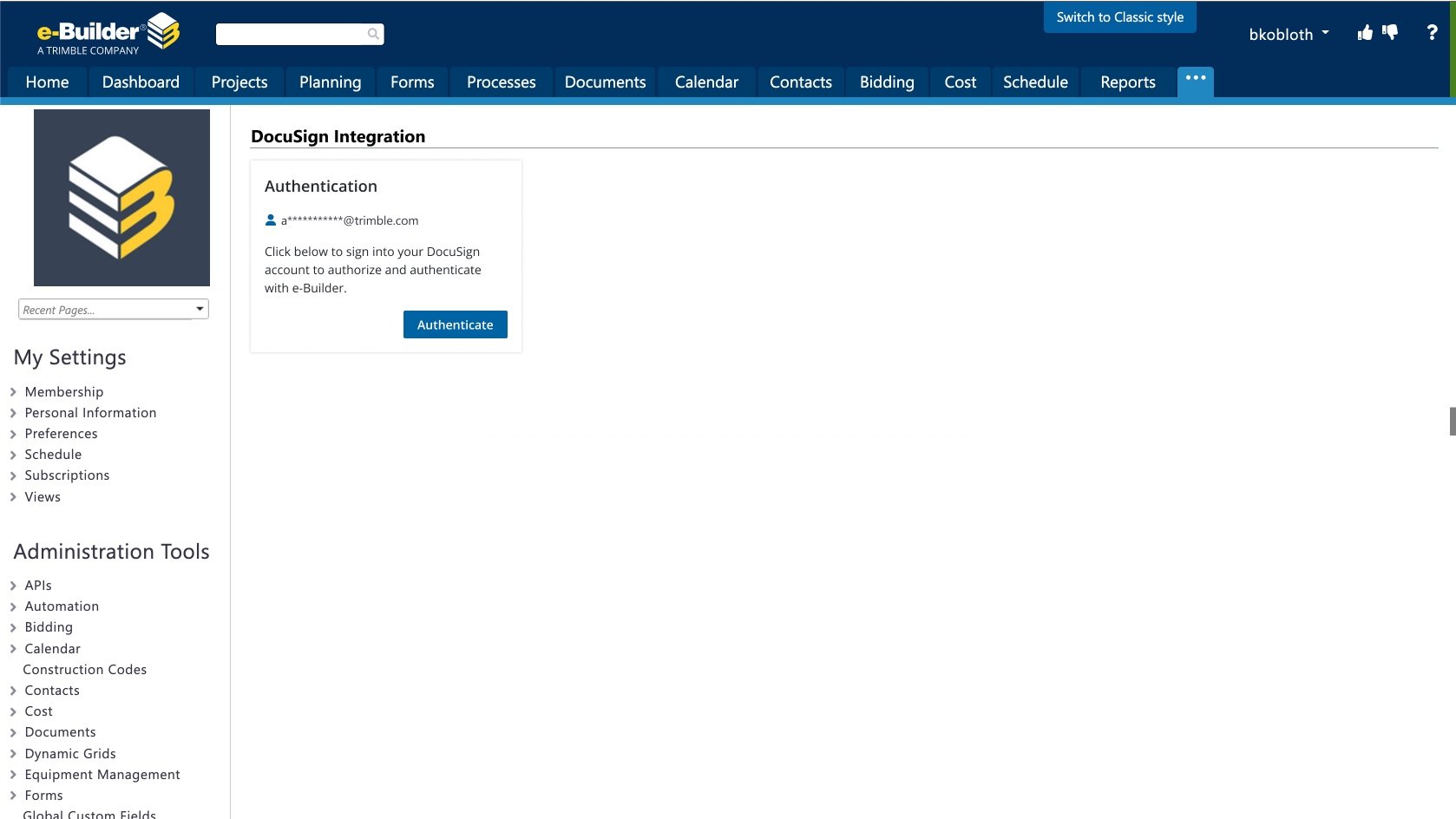This screenshot has width=1456, height=819.
Task: Open Global Custom Fields link
Action: tap(89, 814)
